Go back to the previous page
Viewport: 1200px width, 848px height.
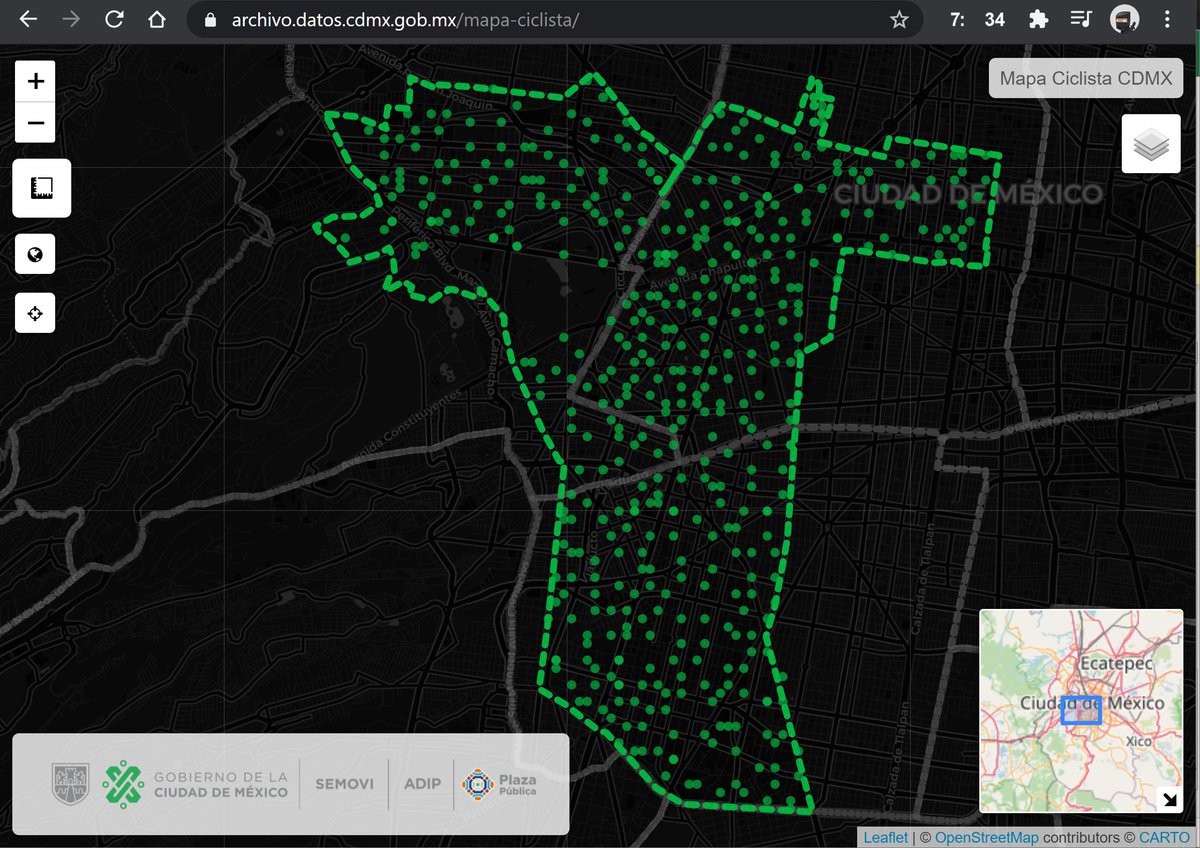coord(28,19)
